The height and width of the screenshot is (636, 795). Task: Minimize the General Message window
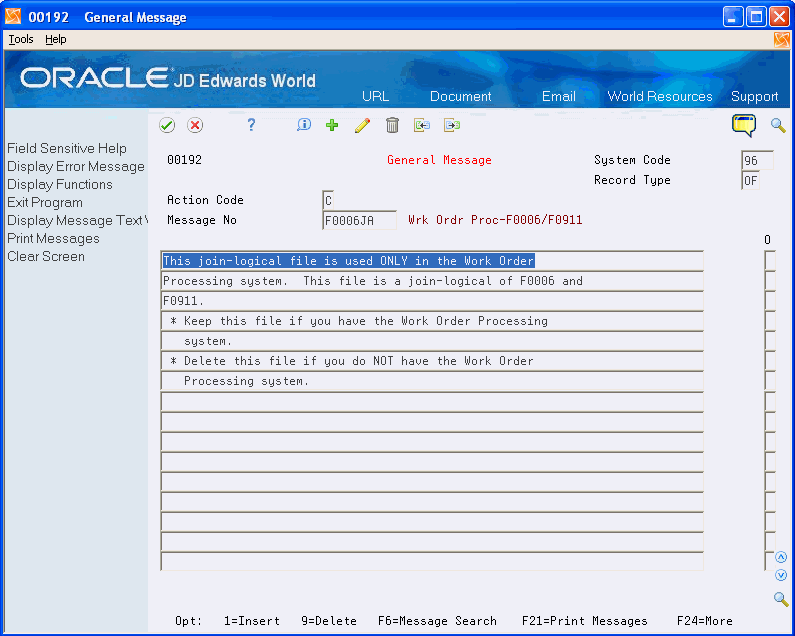[733, 17]
